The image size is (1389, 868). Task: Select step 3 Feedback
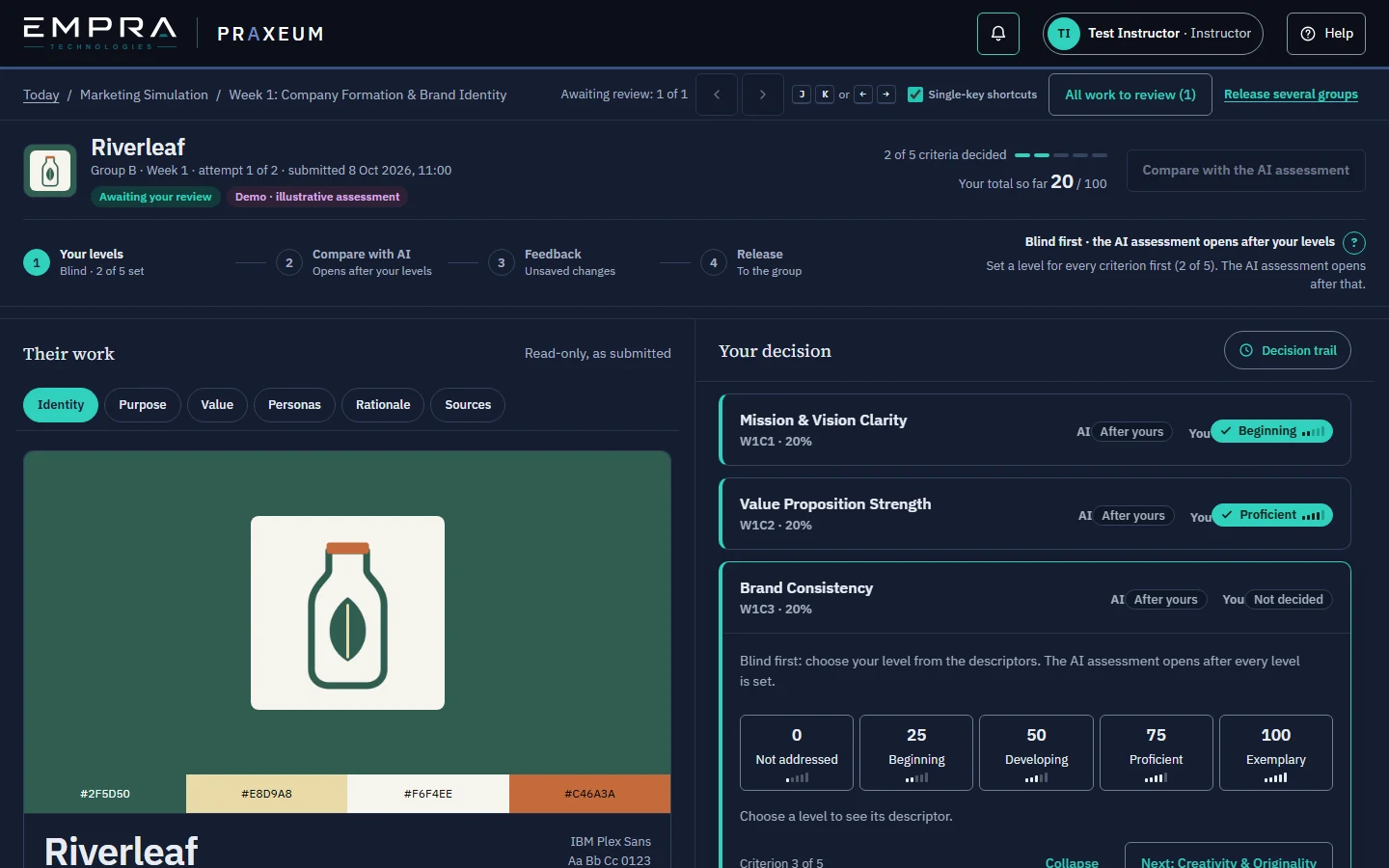tap(552, 262)
